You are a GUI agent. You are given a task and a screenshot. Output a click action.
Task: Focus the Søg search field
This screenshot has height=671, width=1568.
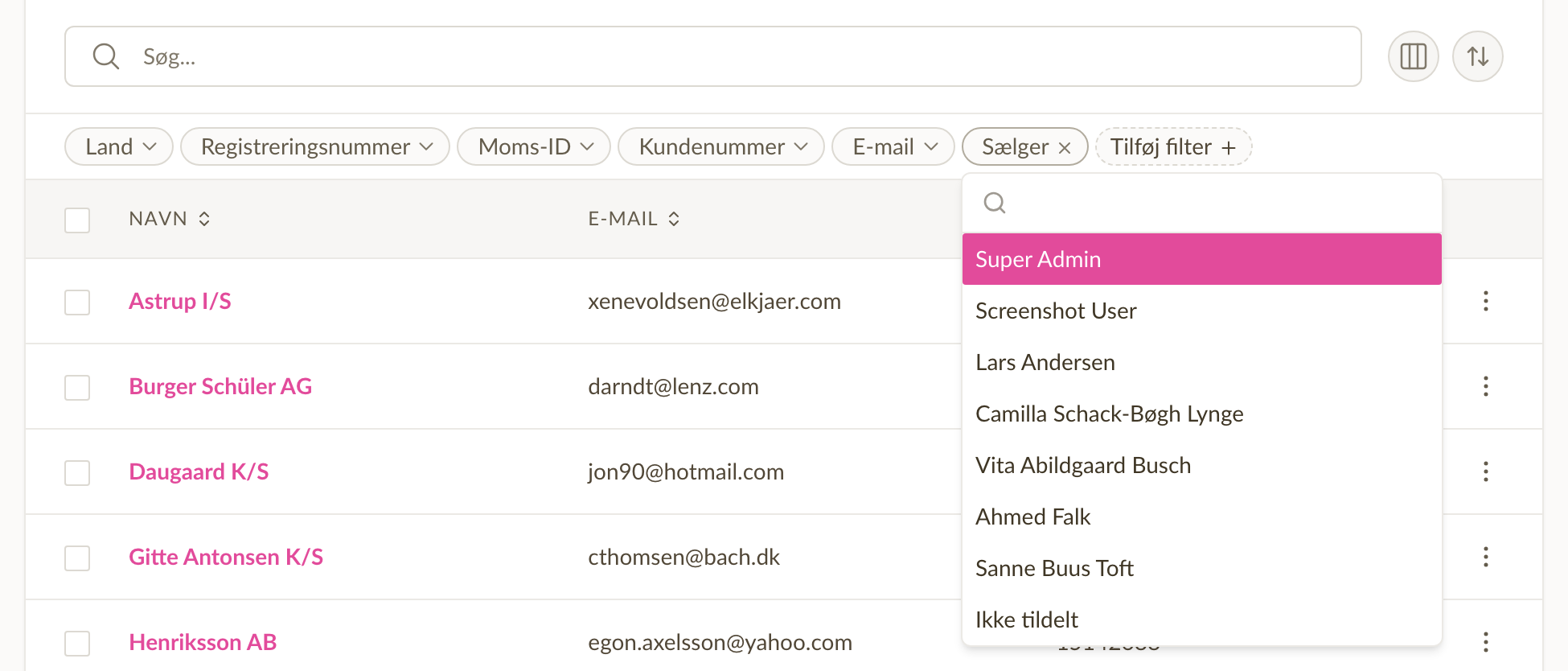(x=712, y=56)
